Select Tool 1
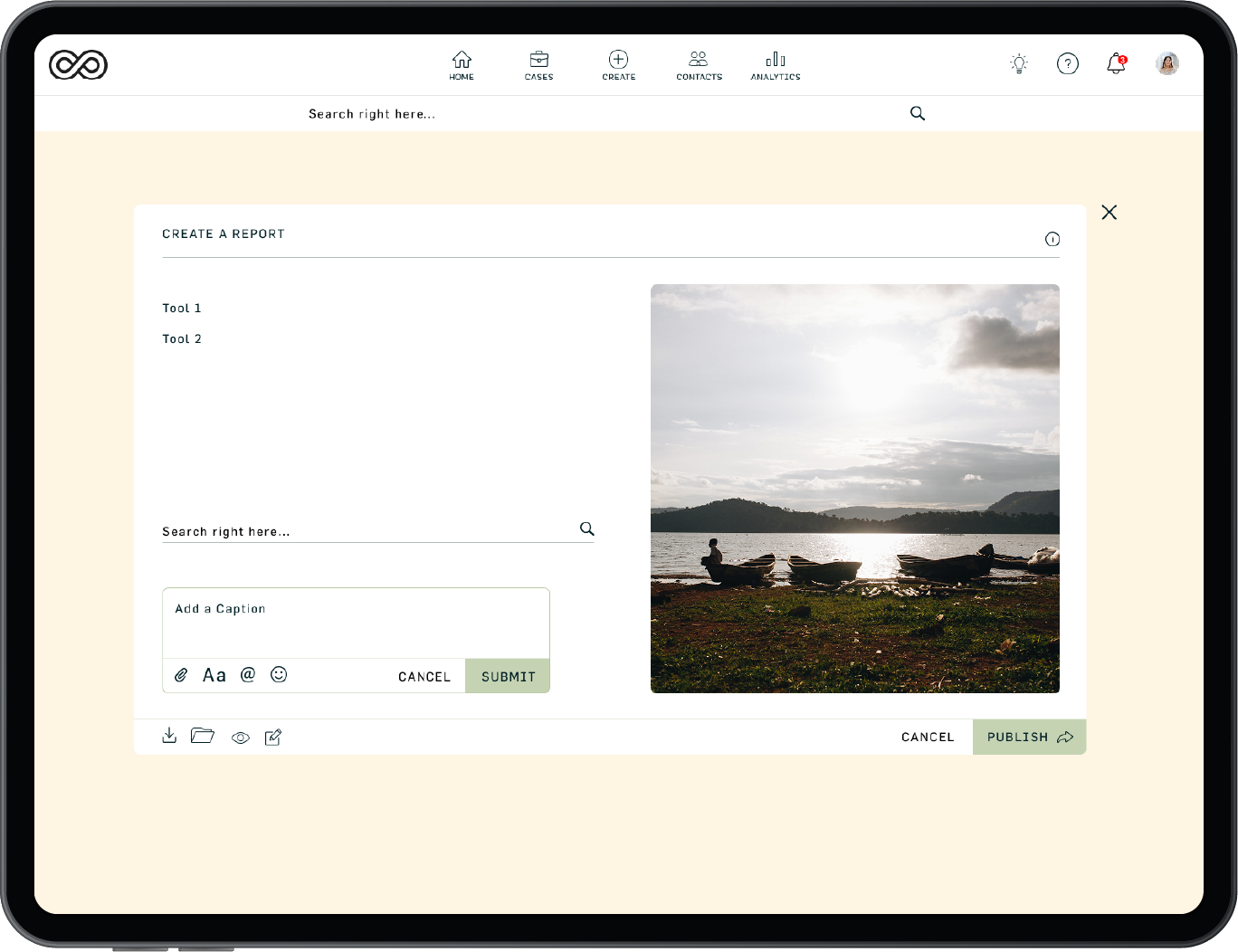Viewport: 1238px width, 952px height. click(x=182, y=309)
